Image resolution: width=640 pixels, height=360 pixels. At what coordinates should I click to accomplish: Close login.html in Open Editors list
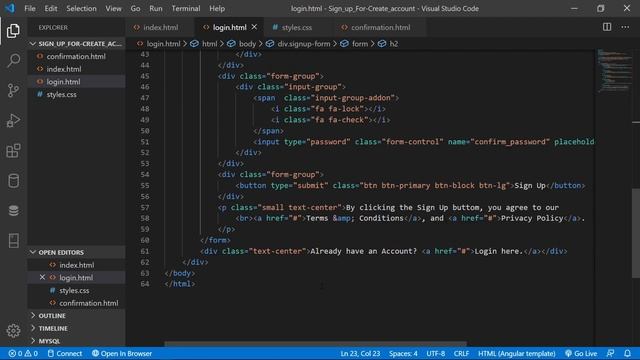42,278
